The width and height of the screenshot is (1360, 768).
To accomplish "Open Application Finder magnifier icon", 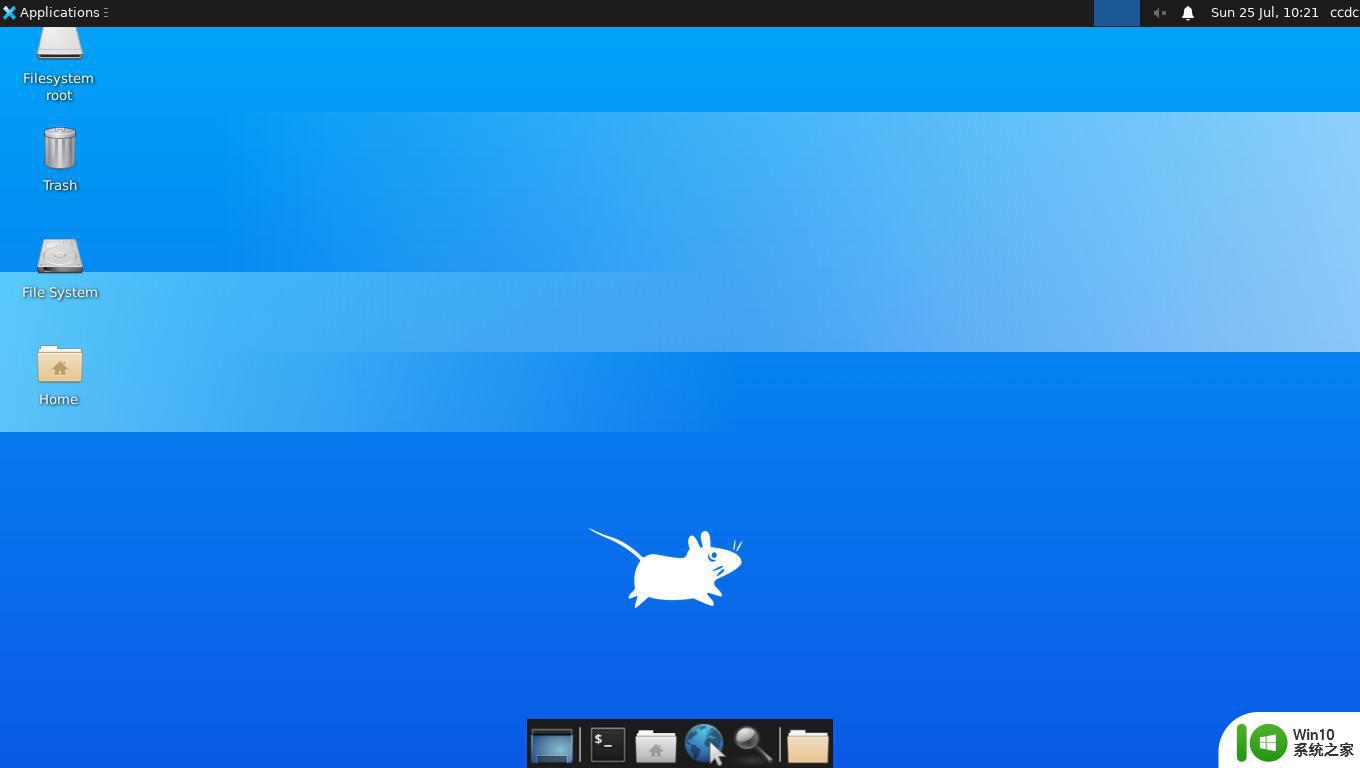I will (x=753, y=745).
